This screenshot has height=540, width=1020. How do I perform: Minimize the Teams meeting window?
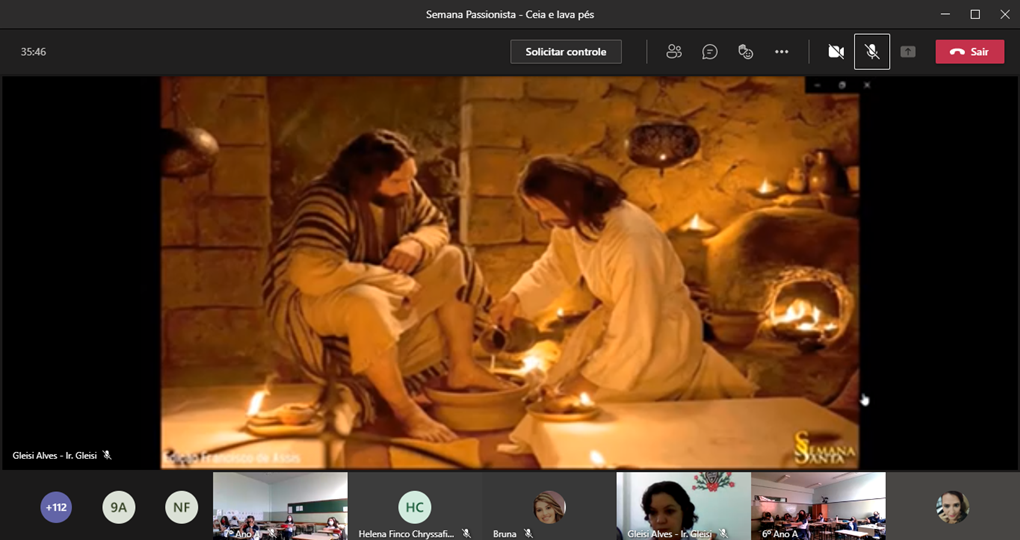(945, 14)
